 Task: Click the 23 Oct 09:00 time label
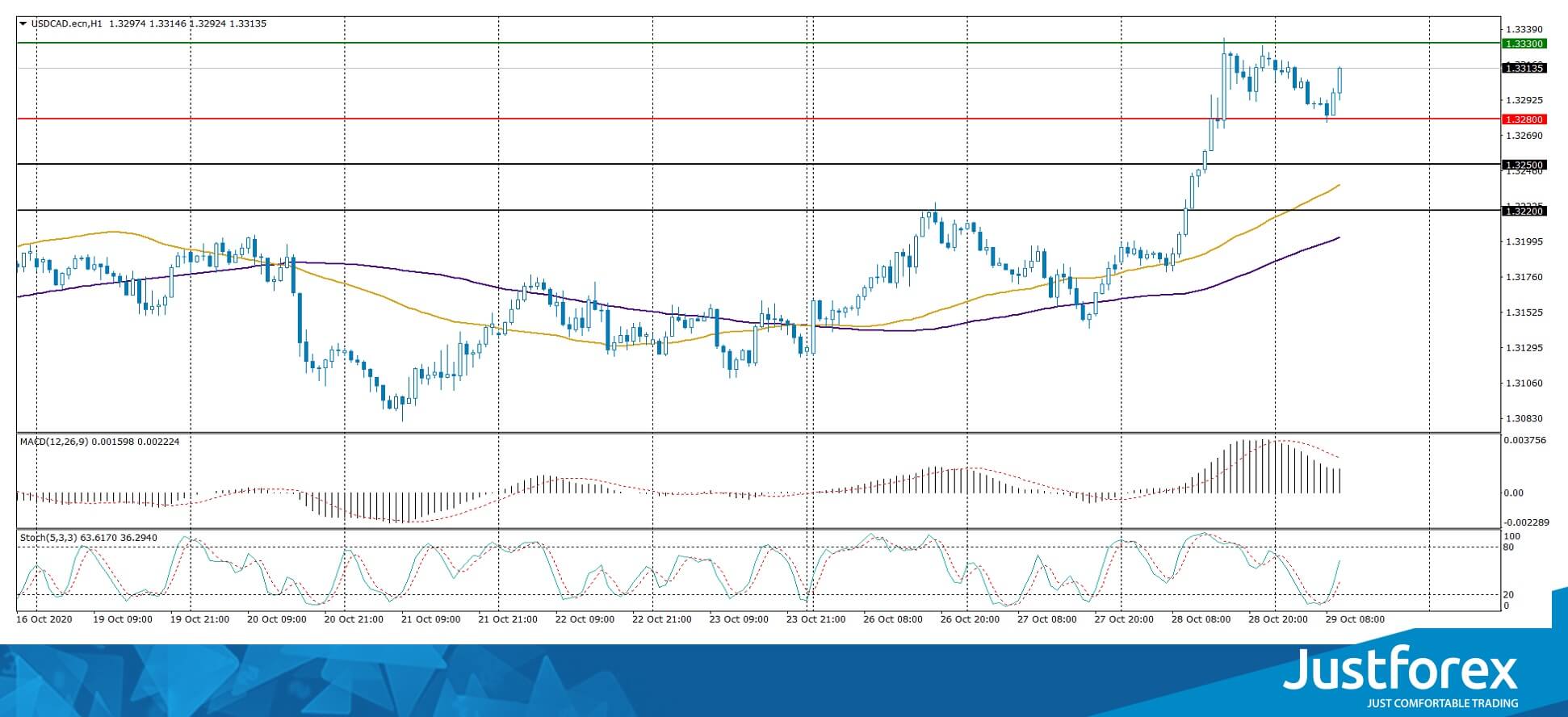coord(739,620)
